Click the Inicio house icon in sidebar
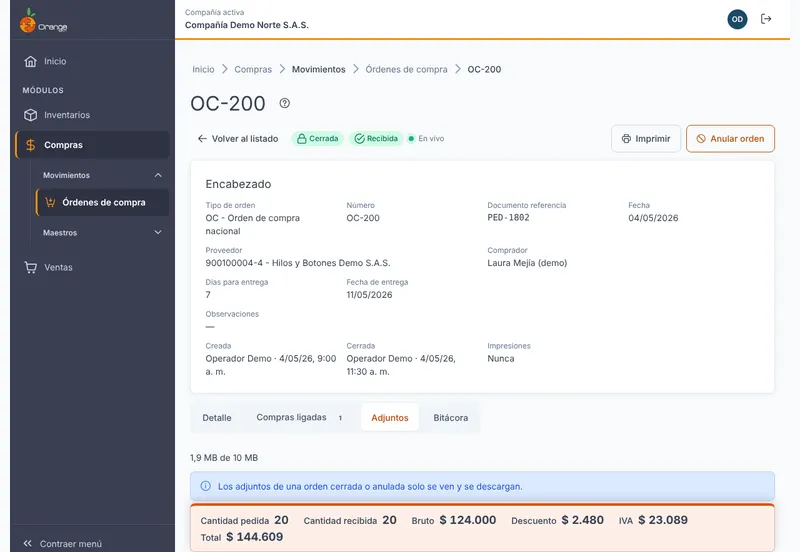The image size is (800, 552). (31, 61)
